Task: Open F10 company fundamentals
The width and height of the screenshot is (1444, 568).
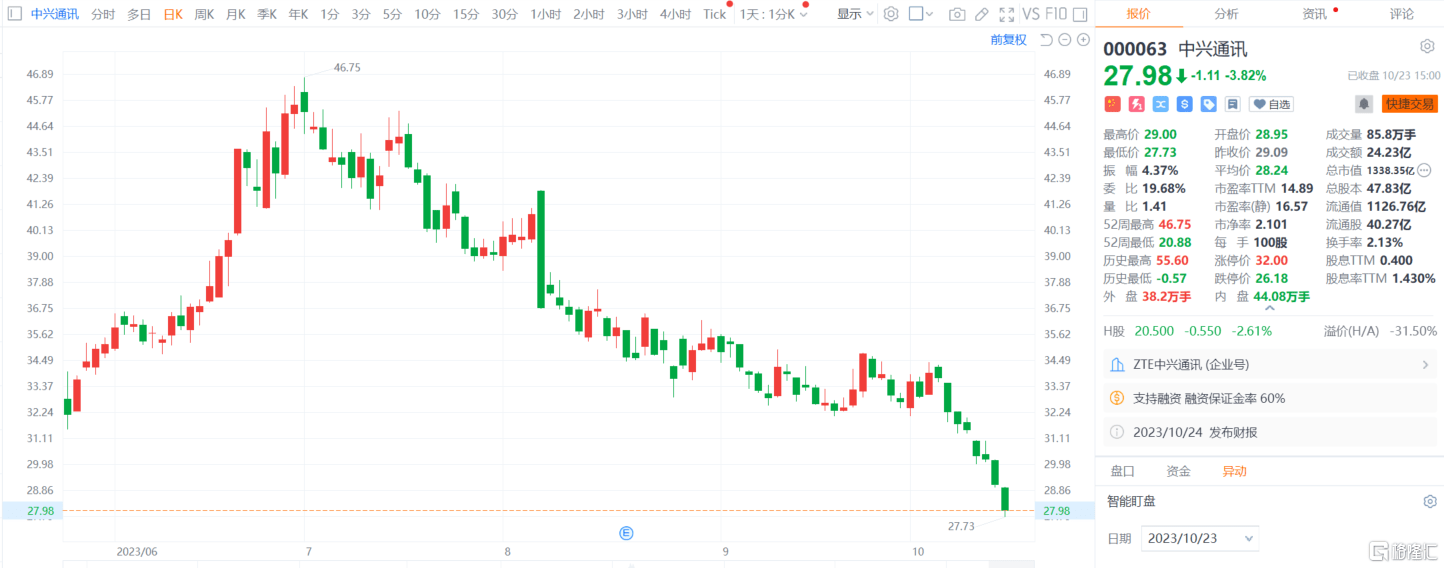Action: [1057, 15]
